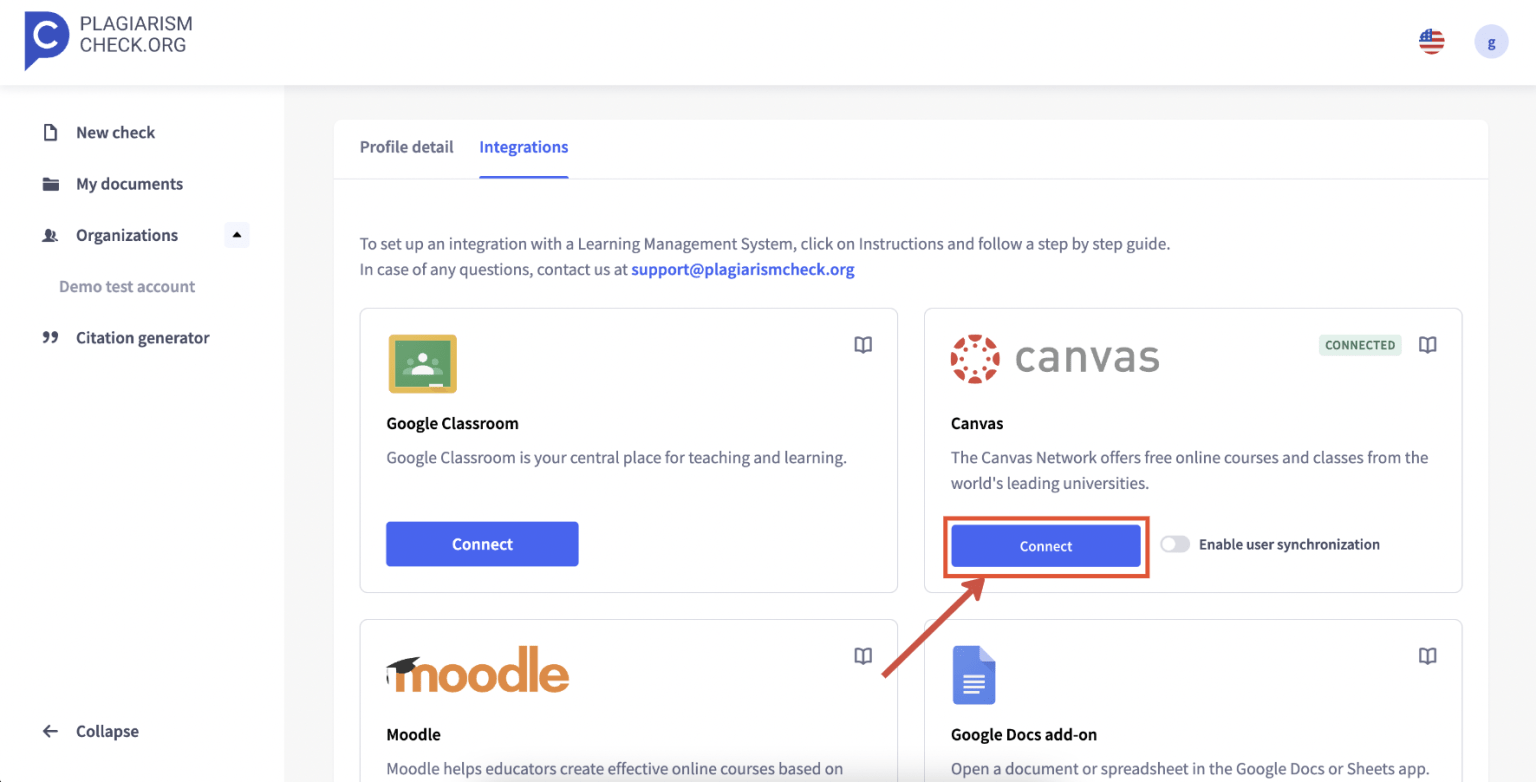Image resolution: width=1536 pixels, height=782 pixels.
Task: Select Demo test account
Action: pos(127,287)
